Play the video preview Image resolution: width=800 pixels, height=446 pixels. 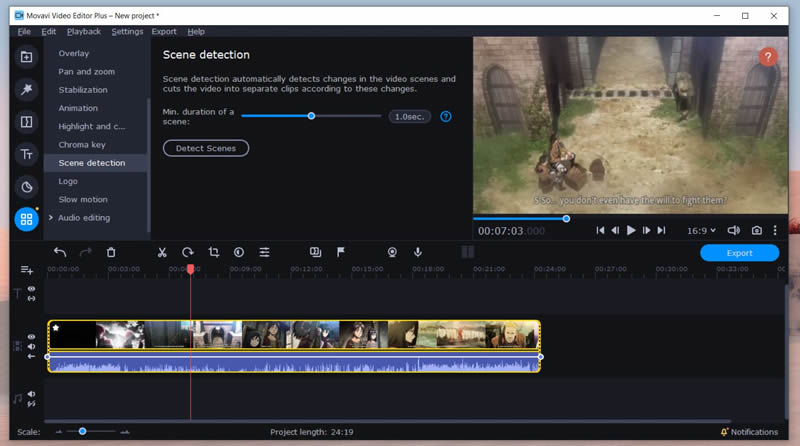[x=631, y=231]
